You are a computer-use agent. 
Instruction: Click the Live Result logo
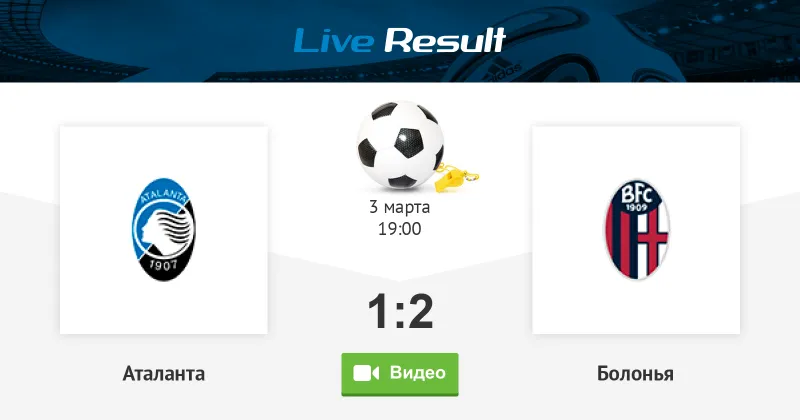[399, 40]
